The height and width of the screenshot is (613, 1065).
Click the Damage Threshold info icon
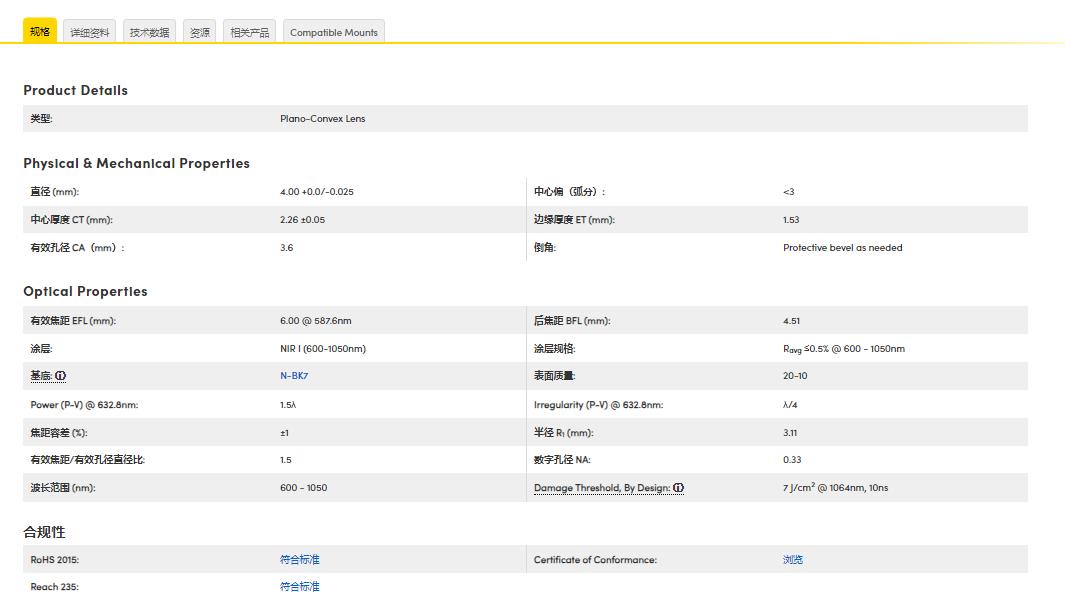point(678,488)
